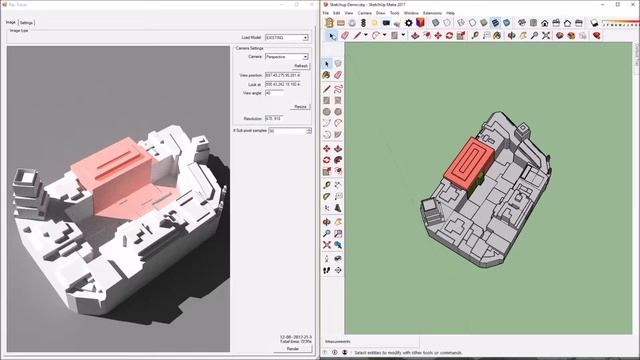Pick the Zoom magnifier in left palette
Viewport: 640px width, 360px height.
click(327, 233)
